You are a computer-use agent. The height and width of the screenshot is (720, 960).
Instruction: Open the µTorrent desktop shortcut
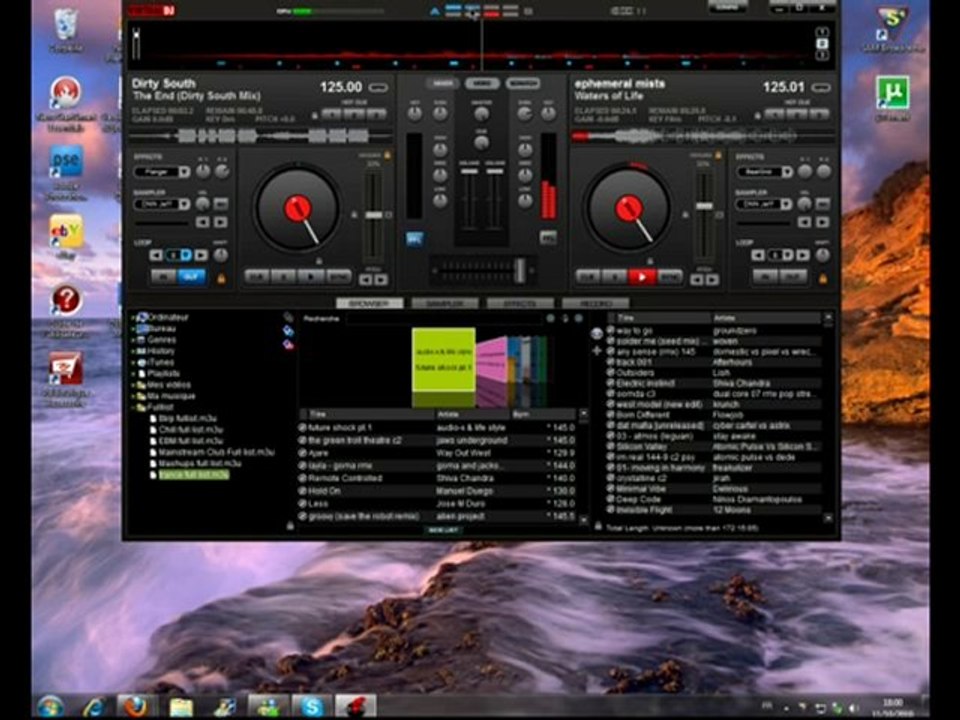(x=892, y=98)
